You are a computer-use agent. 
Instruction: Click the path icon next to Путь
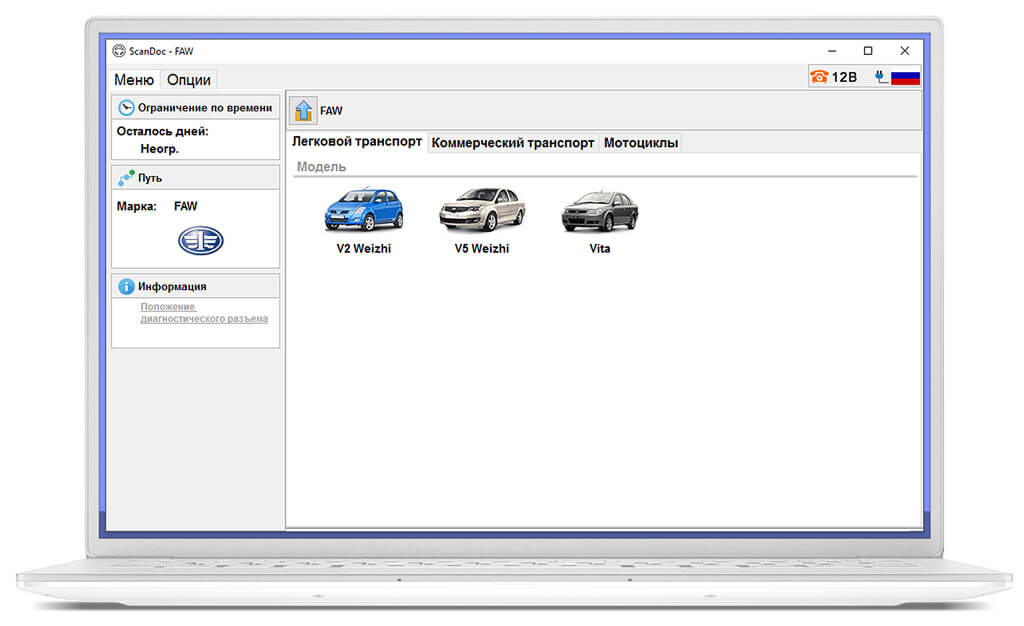tap(126, 178)
